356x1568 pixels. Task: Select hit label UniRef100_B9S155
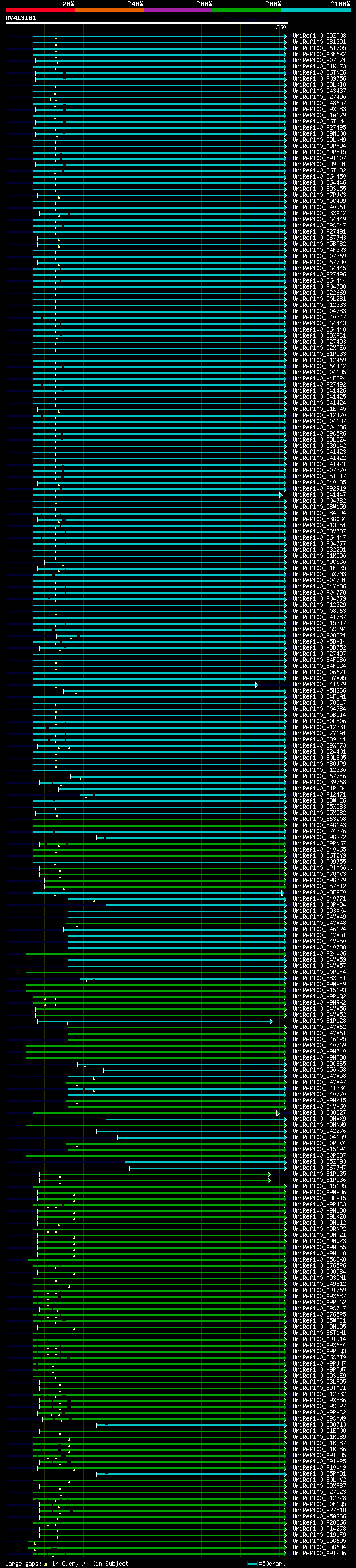coord(319,189)
